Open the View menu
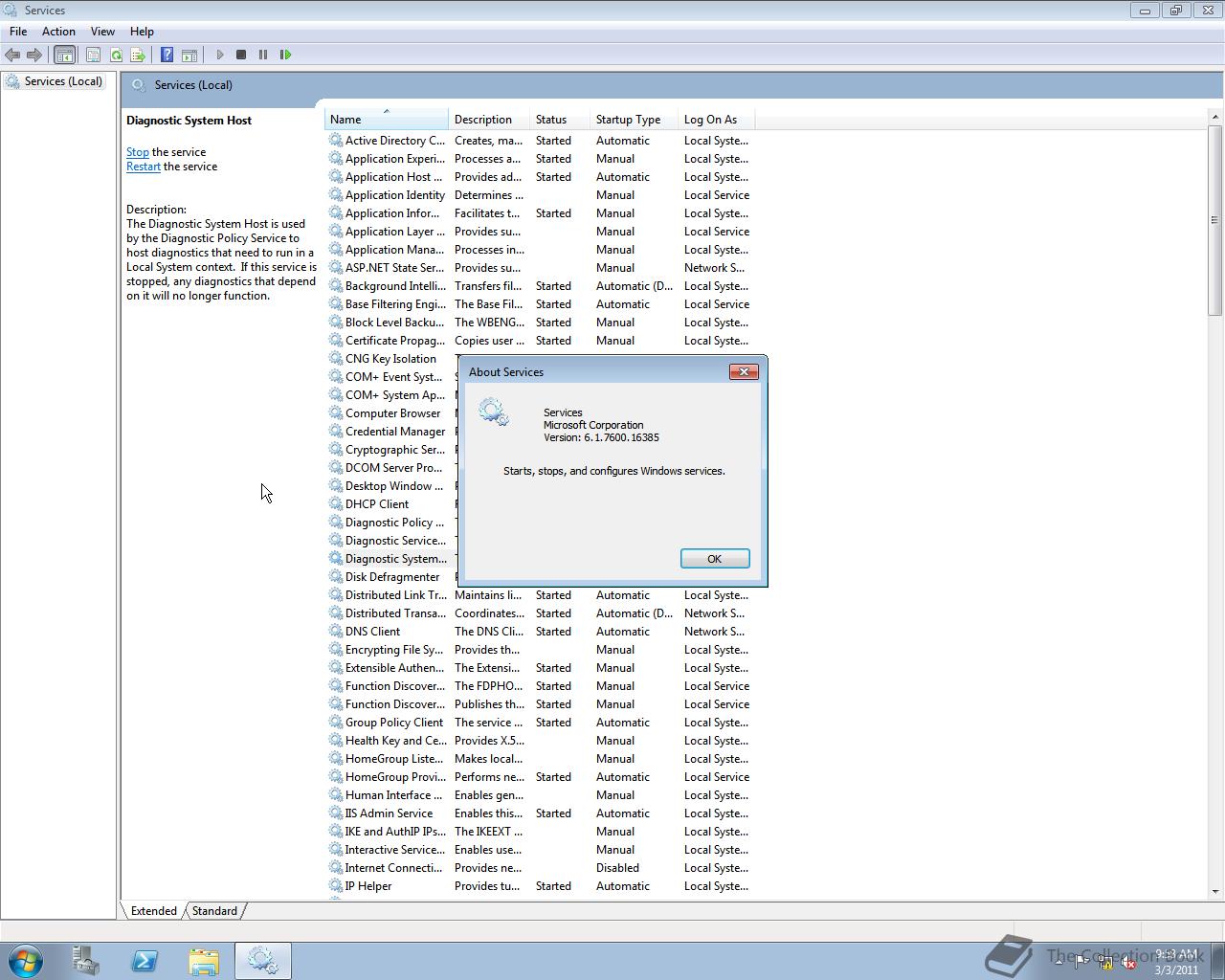This screenshot has width=1225, height=980. point(102,32)
